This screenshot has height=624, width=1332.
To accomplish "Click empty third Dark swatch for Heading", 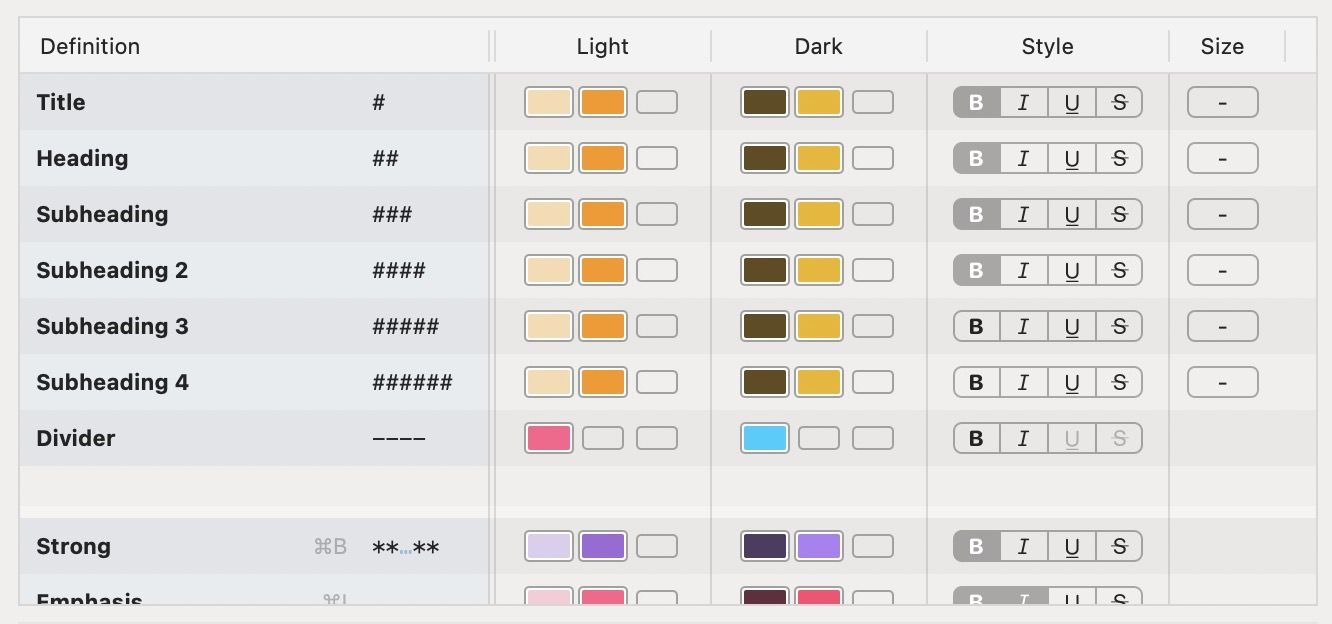I will tap(873, 158).
